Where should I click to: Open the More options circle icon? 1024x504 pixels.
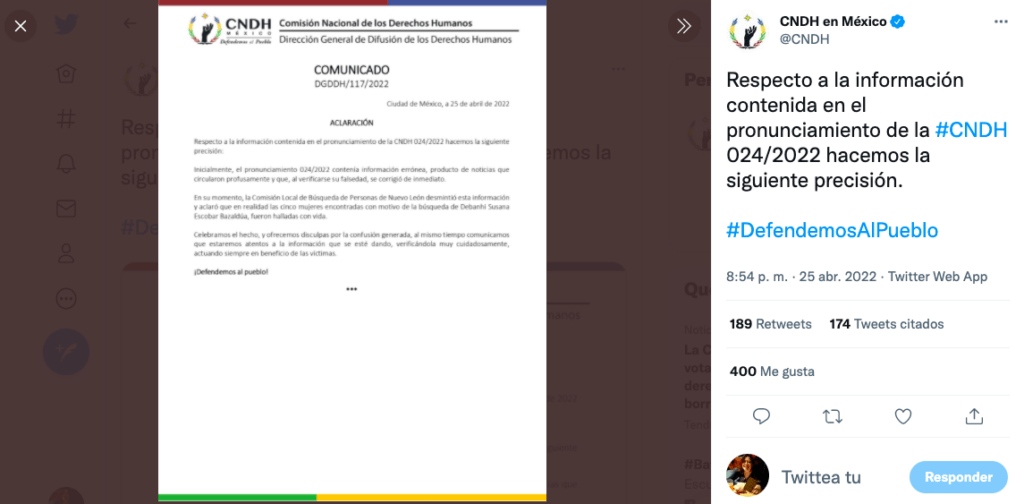tap(66, 298)
